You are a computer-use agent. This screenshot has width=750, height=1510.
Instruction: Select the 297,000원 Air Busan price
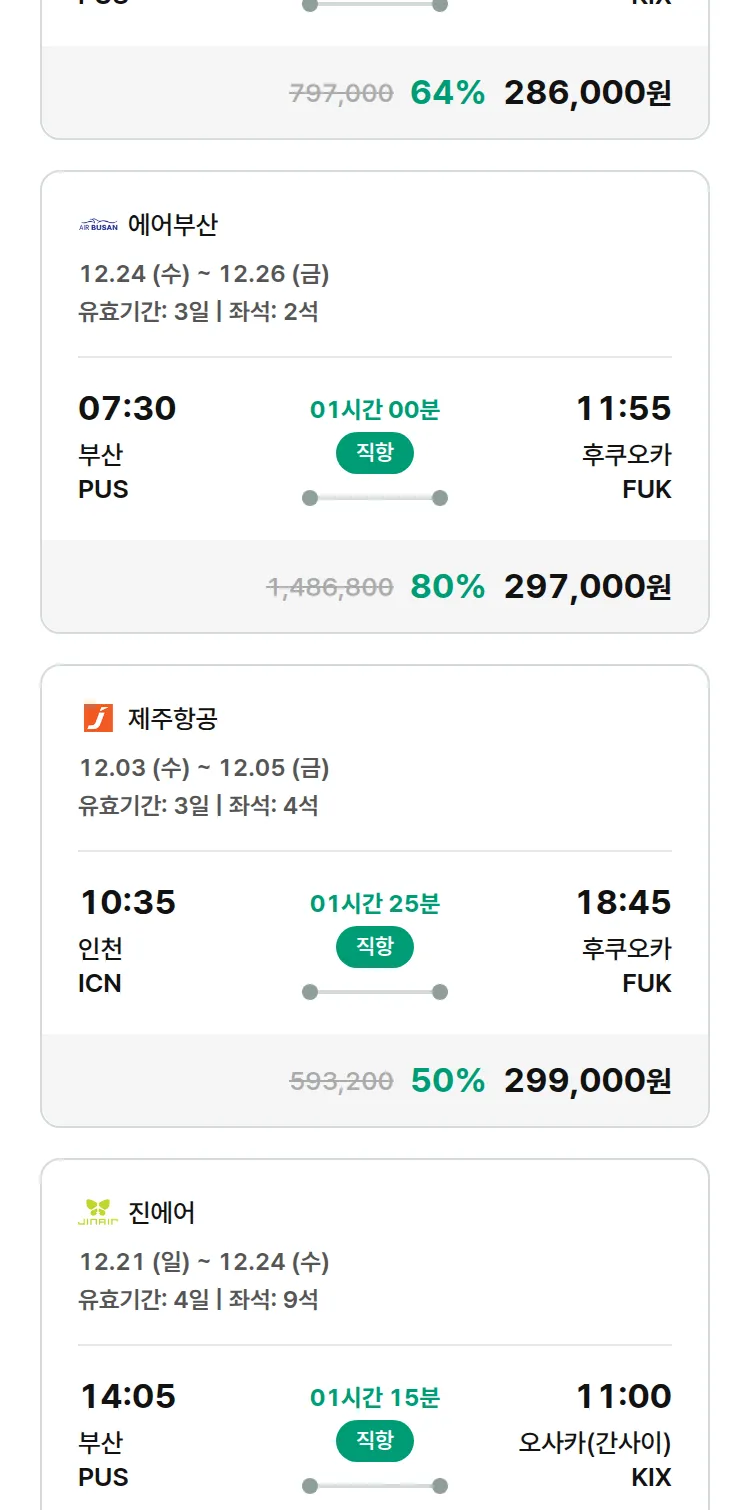point(587,586)
